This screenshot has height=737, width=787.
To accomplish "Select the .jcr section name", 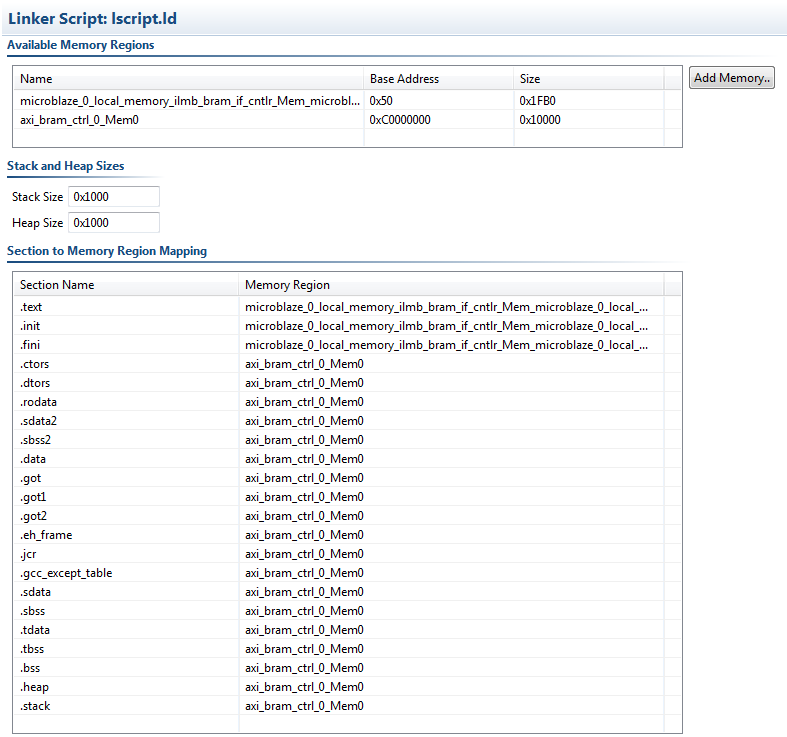I will [28, 554].
